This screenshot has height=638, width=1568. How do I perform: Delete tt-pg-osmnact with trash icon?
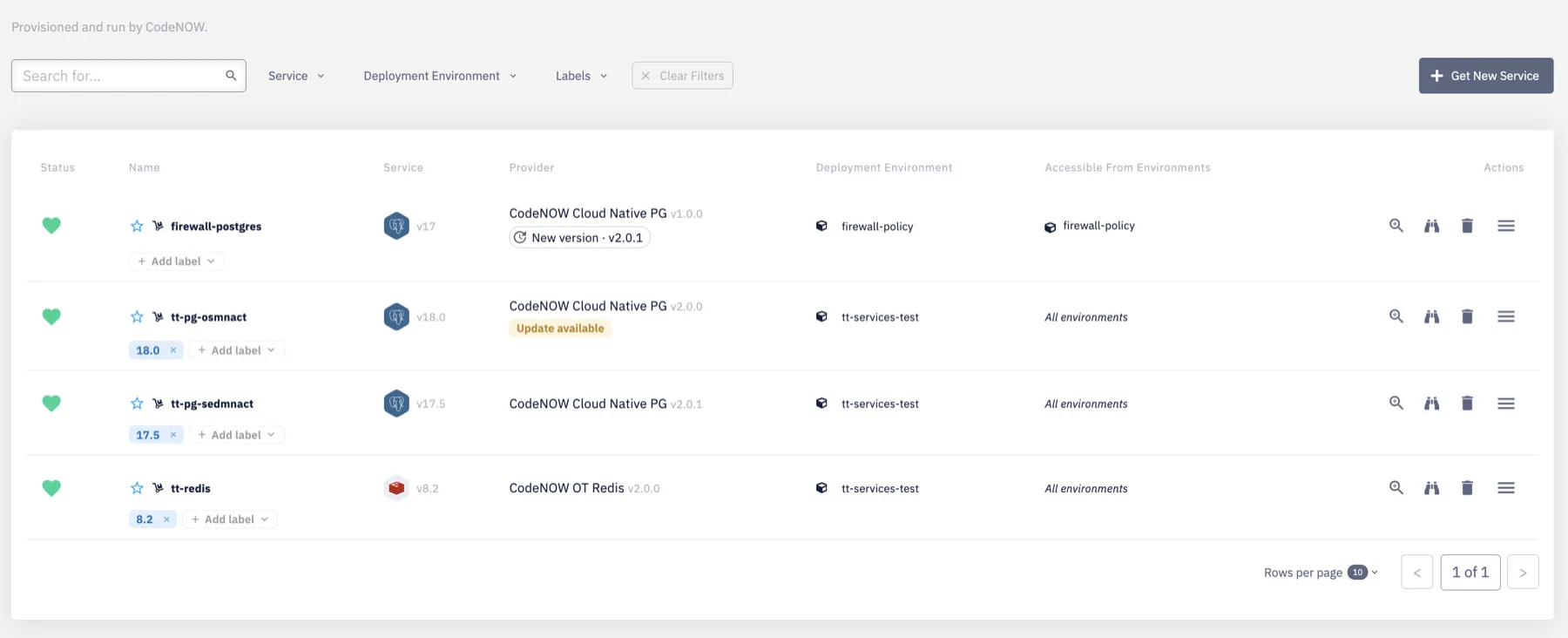point(1467,316)
